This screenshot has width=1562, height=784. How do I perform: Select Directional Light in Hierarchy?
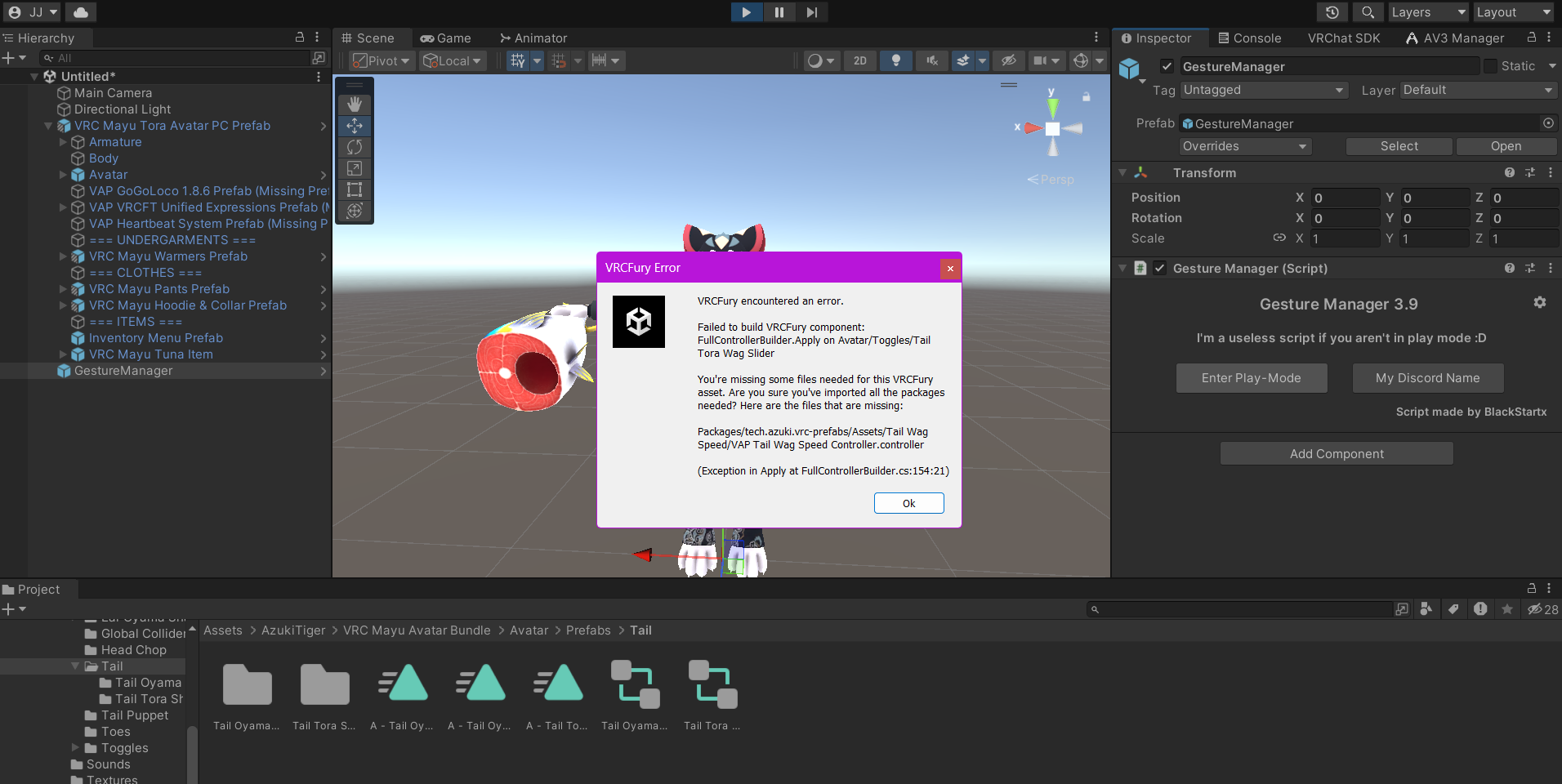pyautogui.click(x=123, y=109)
